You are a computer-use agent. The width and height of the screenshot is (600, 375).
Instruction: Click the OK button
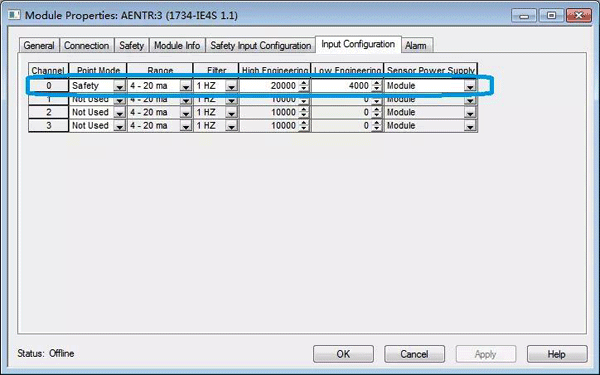[343, 354]
